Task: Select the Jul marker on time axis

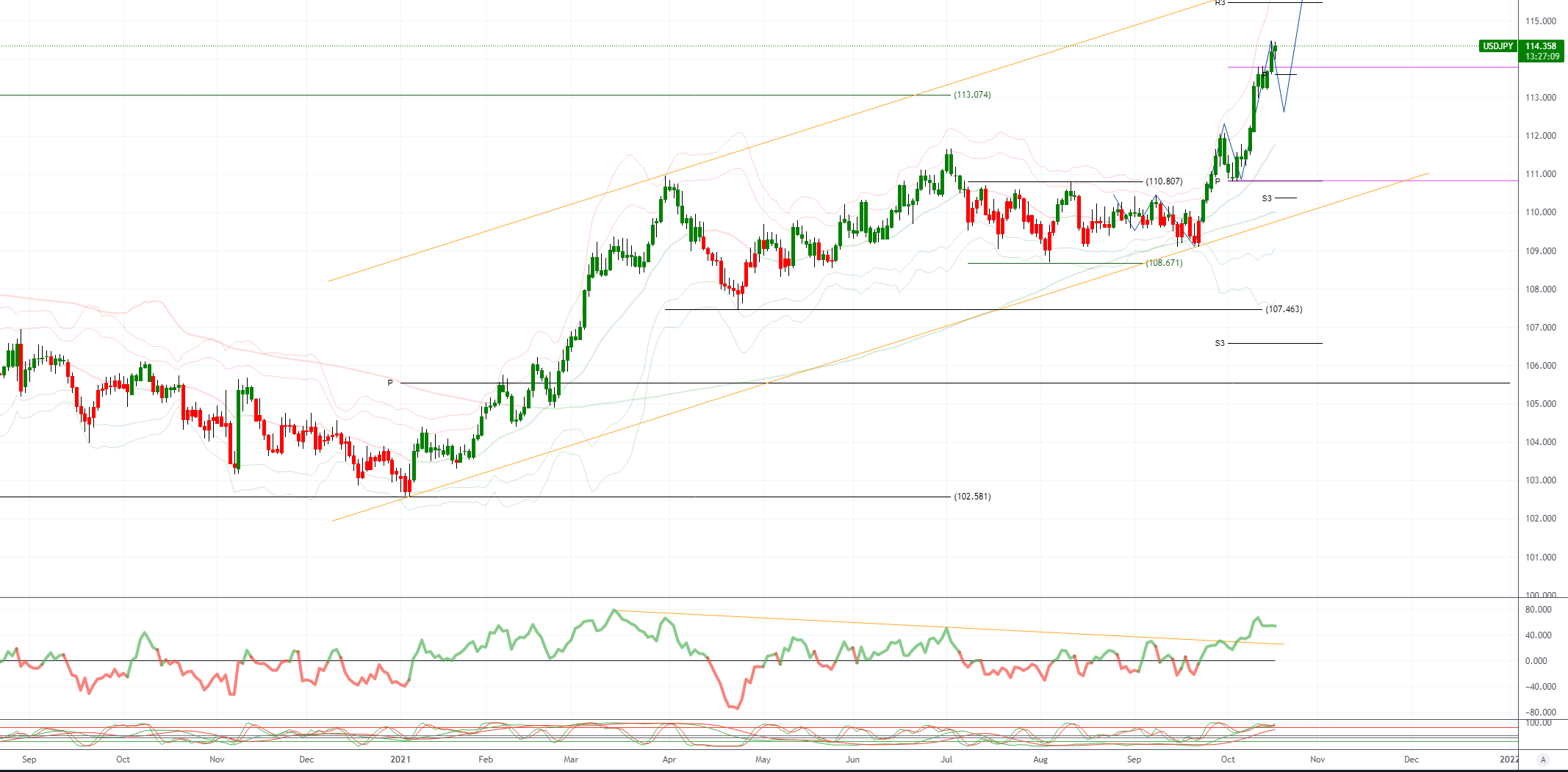Action: 946,760
